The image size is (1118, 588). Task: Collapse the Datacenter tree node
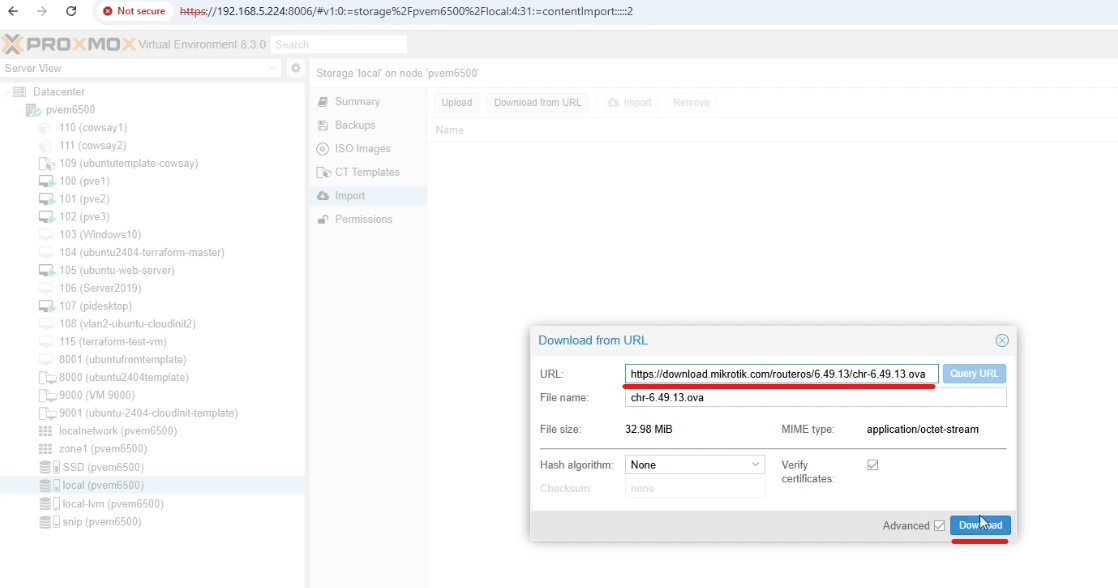point(7,92)
